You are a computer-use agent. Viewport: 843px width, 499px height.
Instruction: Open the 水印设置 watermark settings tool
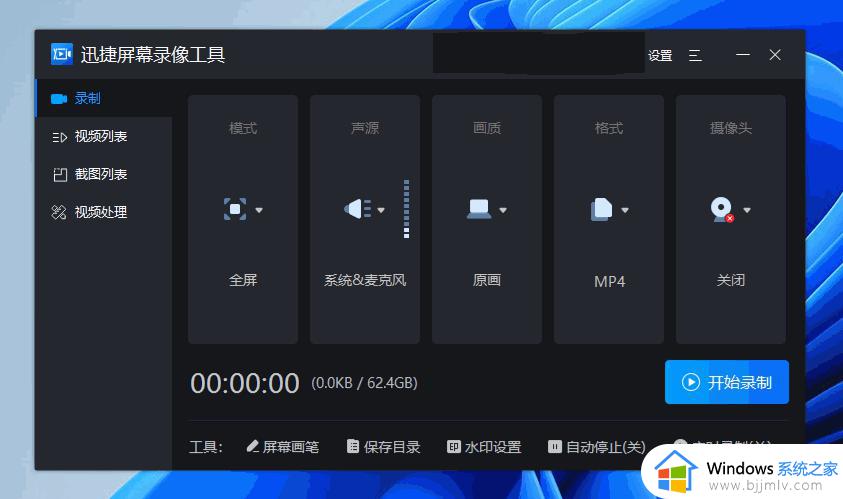tap(484, 447)
